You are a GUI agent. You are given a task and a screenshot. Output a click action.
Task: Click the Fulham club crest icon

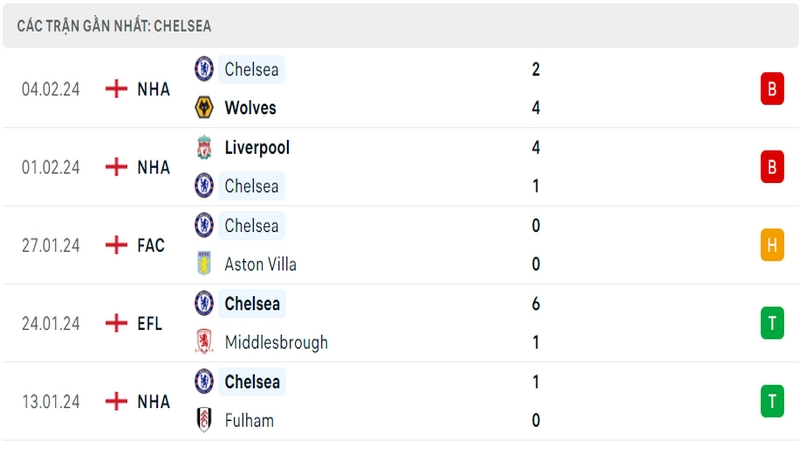[x=204, y=420]
